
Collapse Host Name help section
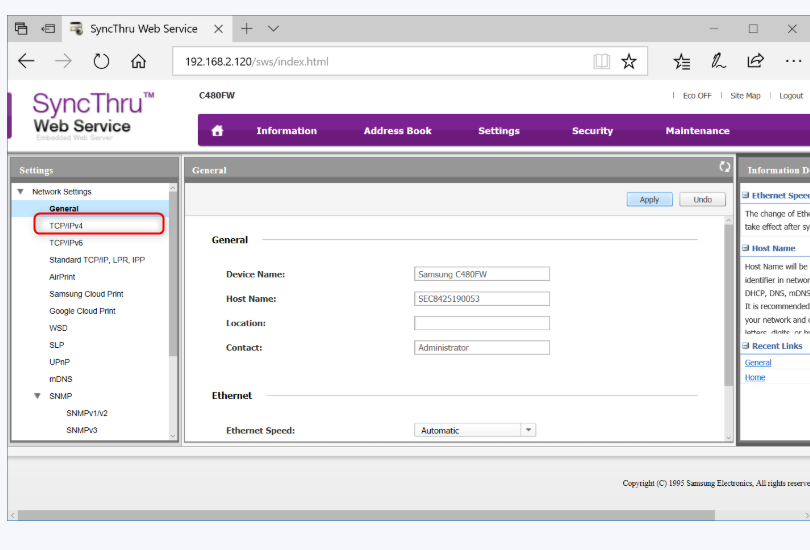[745, 248]
